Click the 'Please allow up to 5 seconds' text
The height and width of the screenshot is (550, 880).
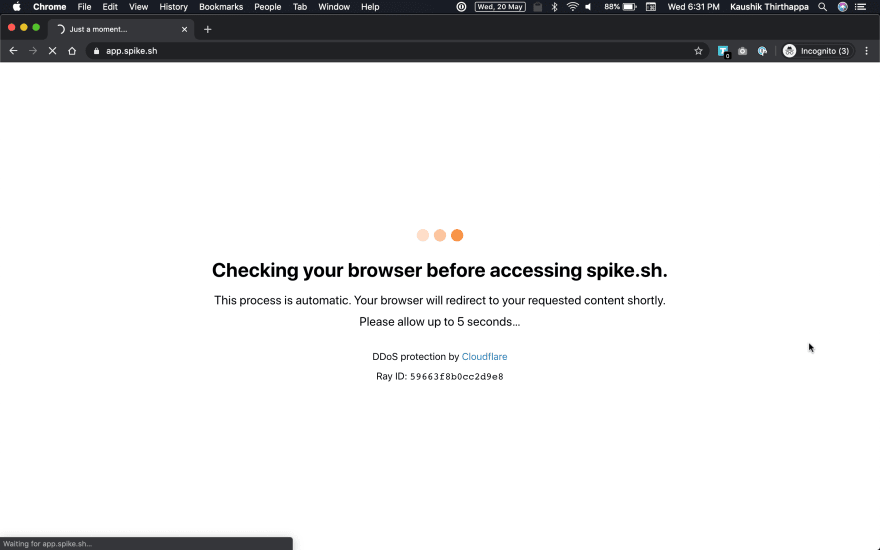pyautogui.click(x=439, y=322)
